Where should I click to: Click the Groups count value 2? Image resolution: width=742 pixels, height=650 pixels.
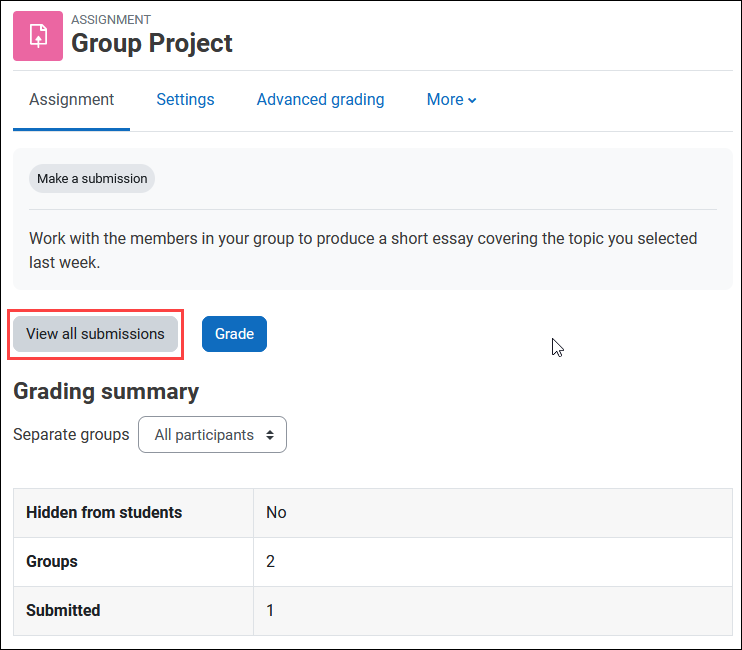[x=270, y=562]
